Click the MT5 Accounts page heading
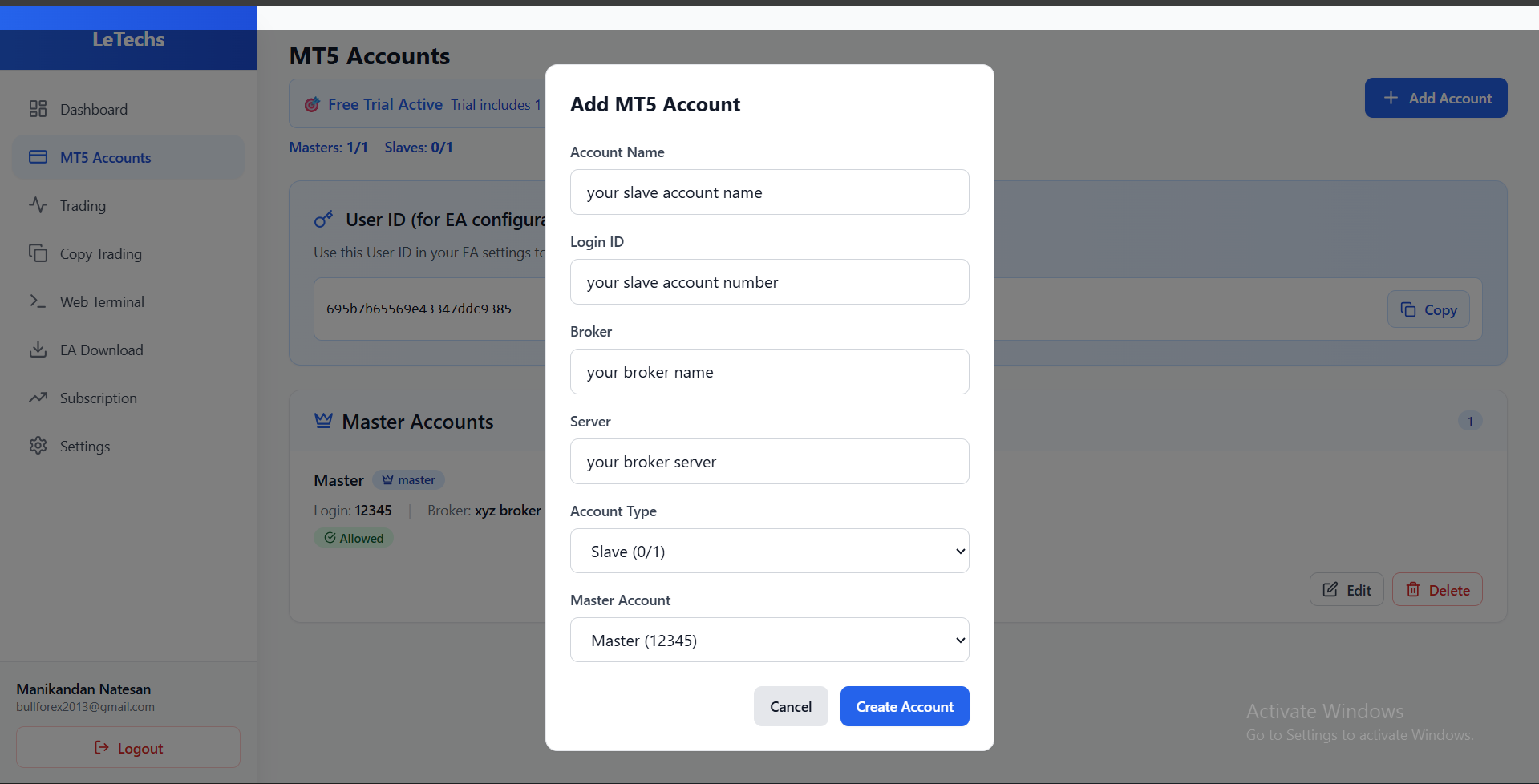This screenshot has height=784, width=1539. pos(370,56)
